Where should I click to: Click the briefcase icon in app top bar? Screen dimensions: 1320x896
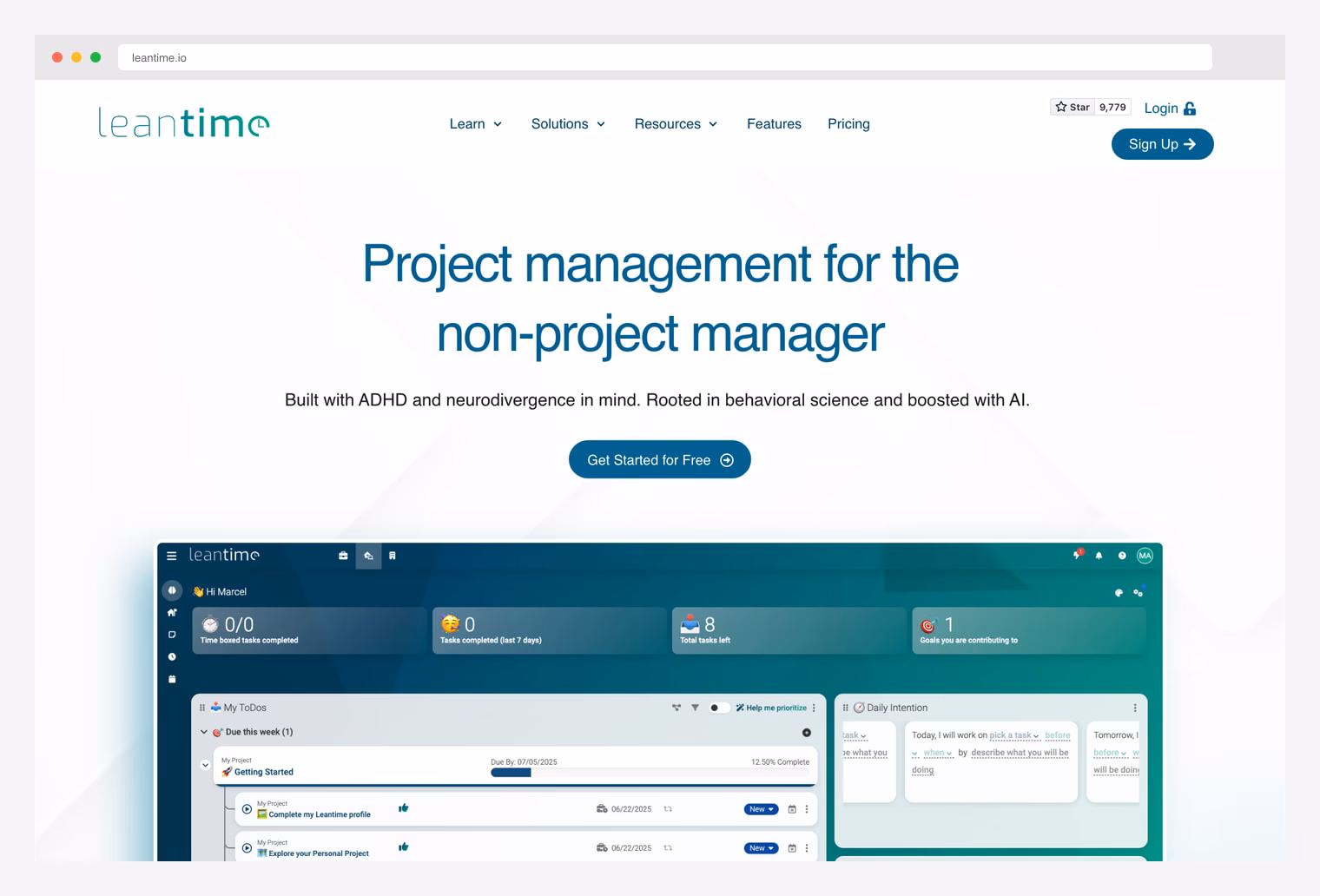click(x=343, y=556)
